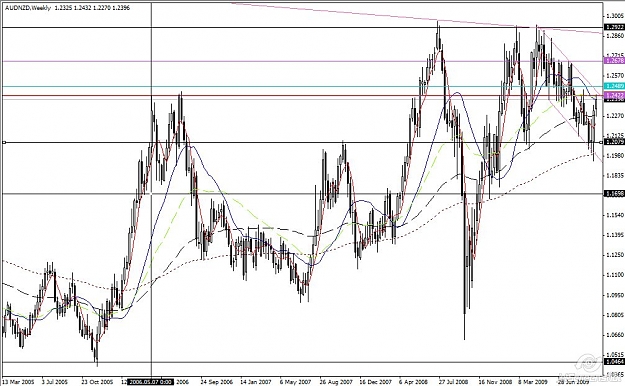Select the magenta 1.2422 price tag
The width and height of the screenshot is (625, 386).
click(x=615, y=95)
